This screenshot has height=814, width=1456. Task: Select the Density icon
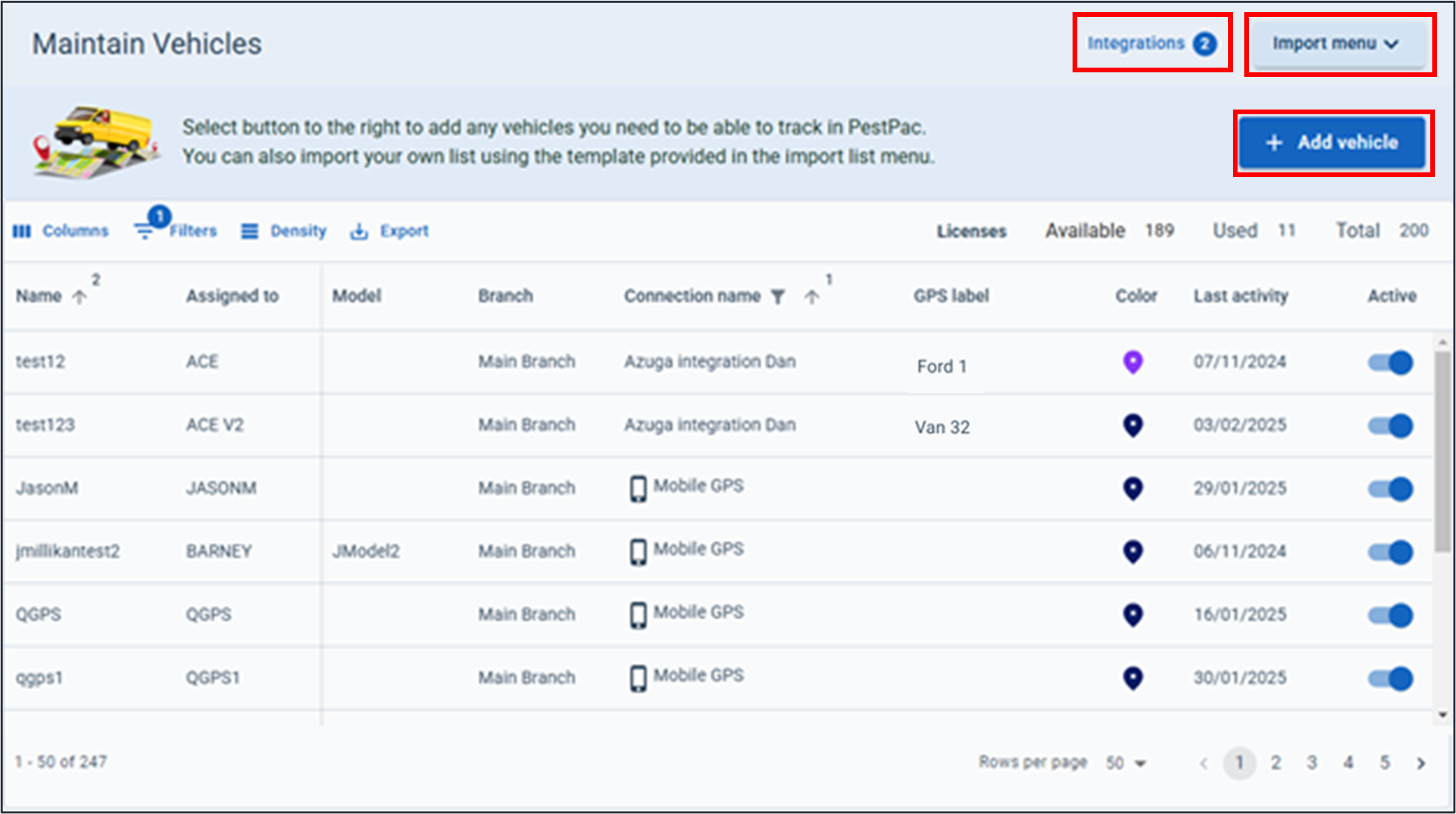click(x=249, y=231)
